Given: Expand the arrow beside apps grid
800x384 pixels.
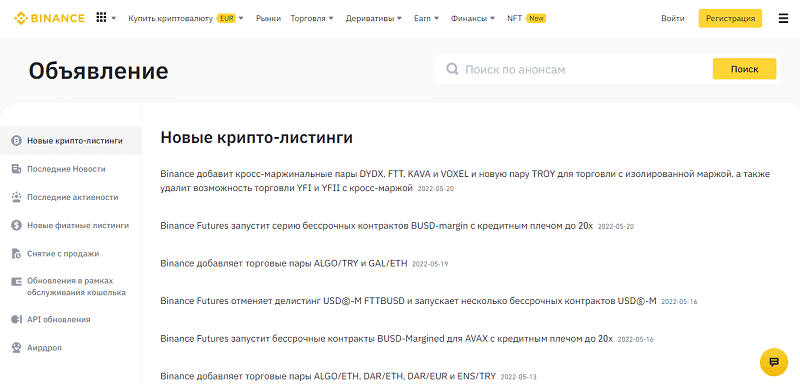Looking at the screenshot, I should 114,18.
